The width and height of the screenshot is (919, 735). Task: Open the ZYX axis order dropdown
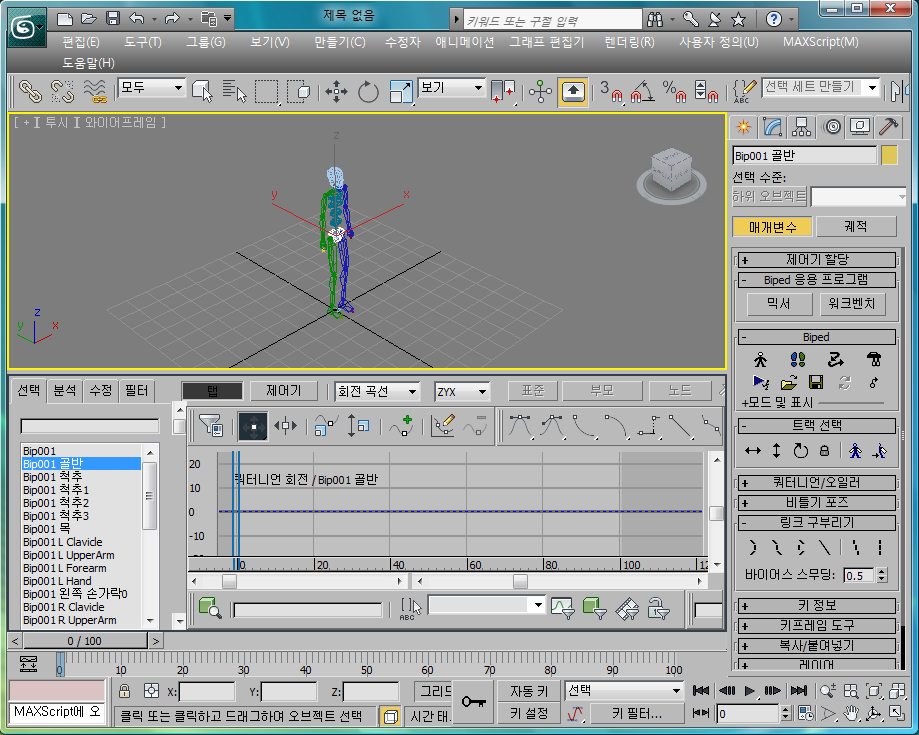461,391
